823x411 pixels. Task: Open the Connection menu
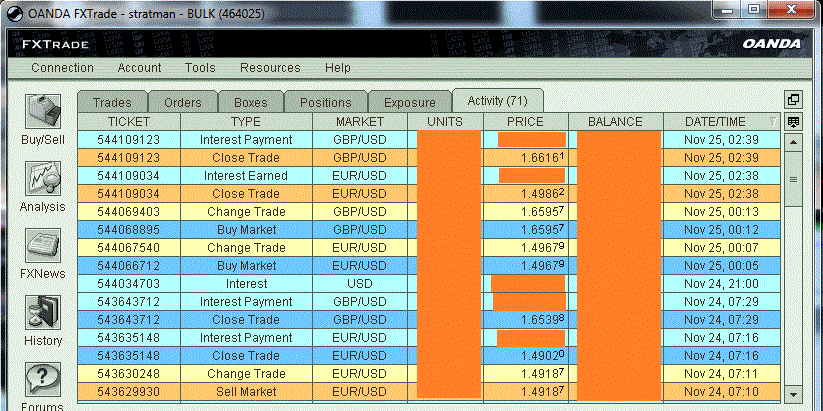point(62,68)
